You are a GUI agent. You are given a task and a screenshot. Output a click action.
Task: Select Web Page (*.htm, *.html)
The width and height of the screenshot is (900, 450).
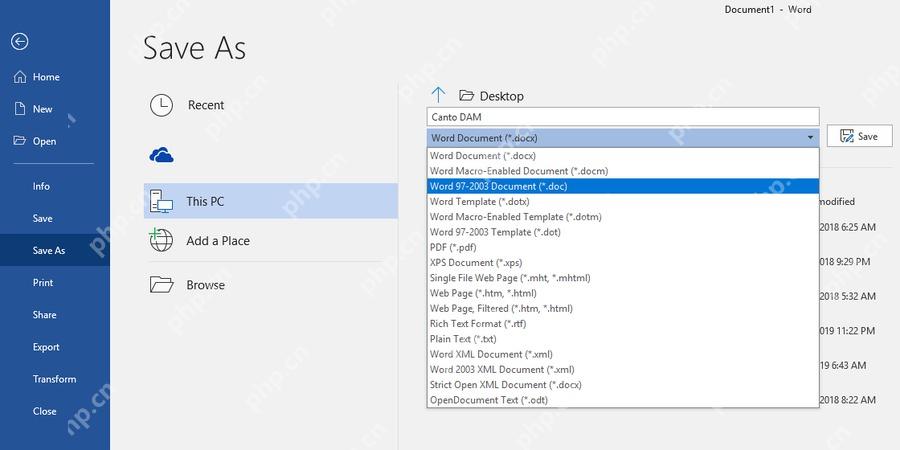[623, 293]
